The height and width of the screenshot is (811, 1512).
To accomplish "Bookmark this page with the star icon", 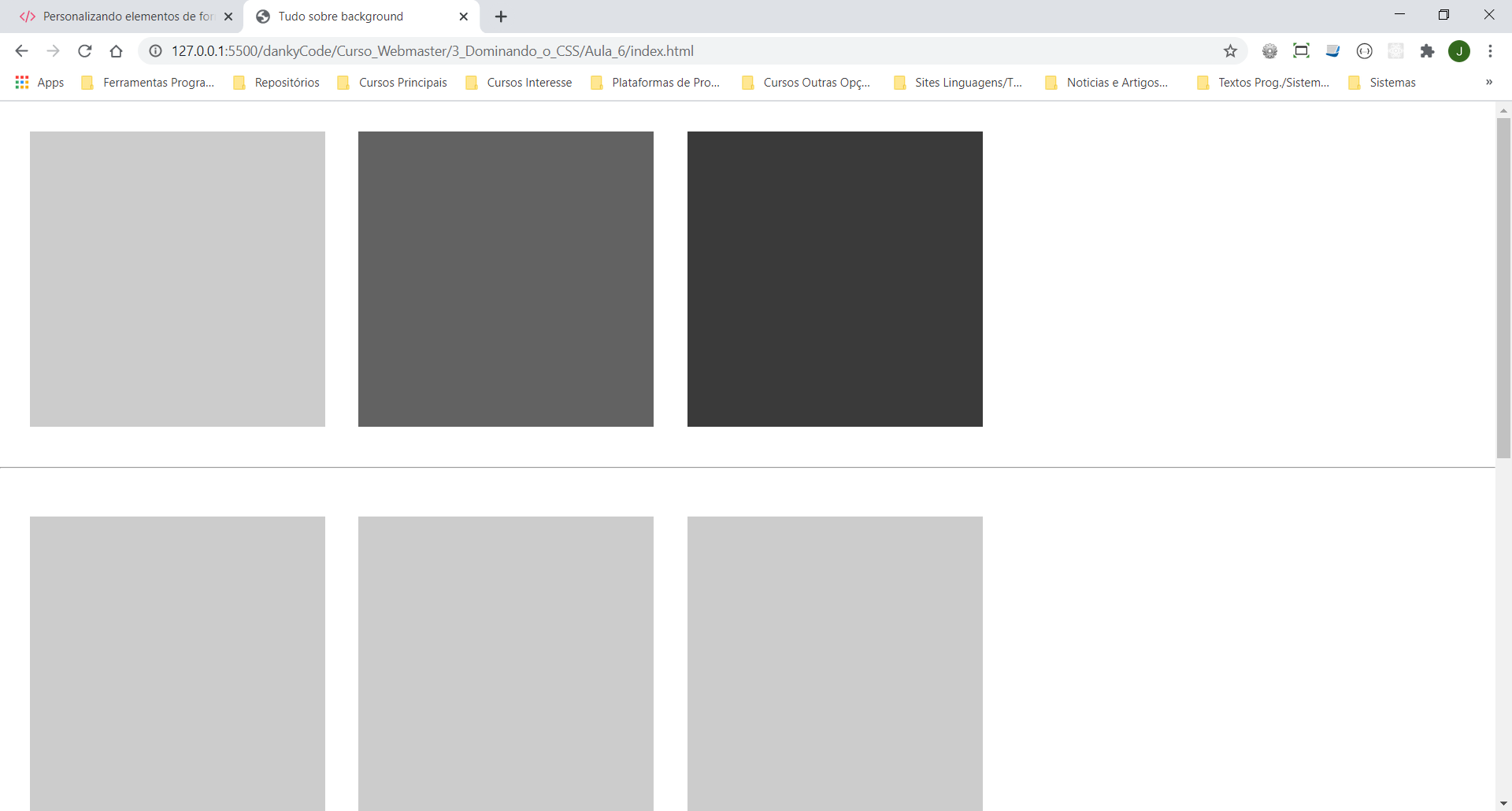I will point(1230,51).
